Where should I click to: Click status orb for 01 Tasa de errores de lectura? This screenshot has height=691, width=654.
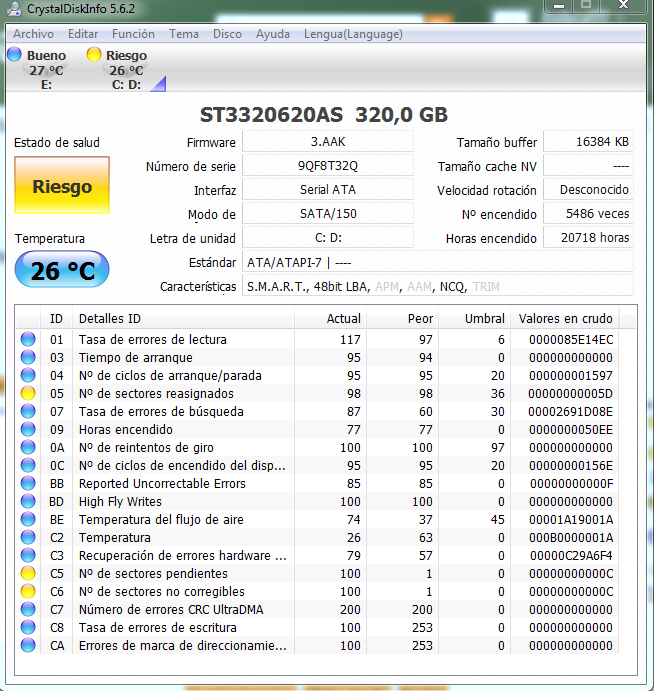click(x=28, y=339)
